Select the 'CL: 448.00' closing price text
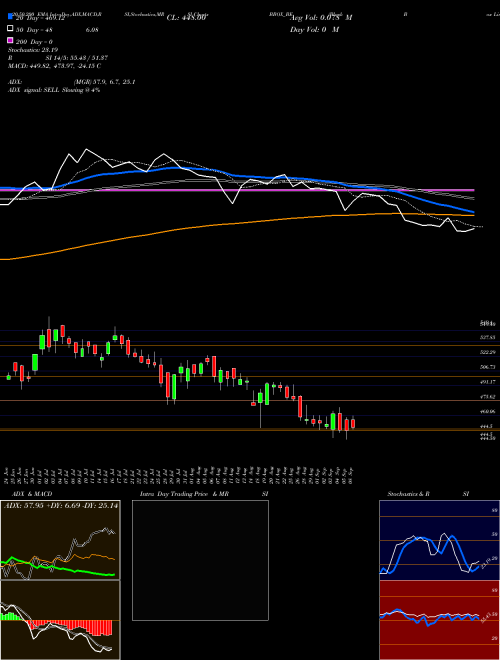Viewport: 500px width, 660px height. 186,18
